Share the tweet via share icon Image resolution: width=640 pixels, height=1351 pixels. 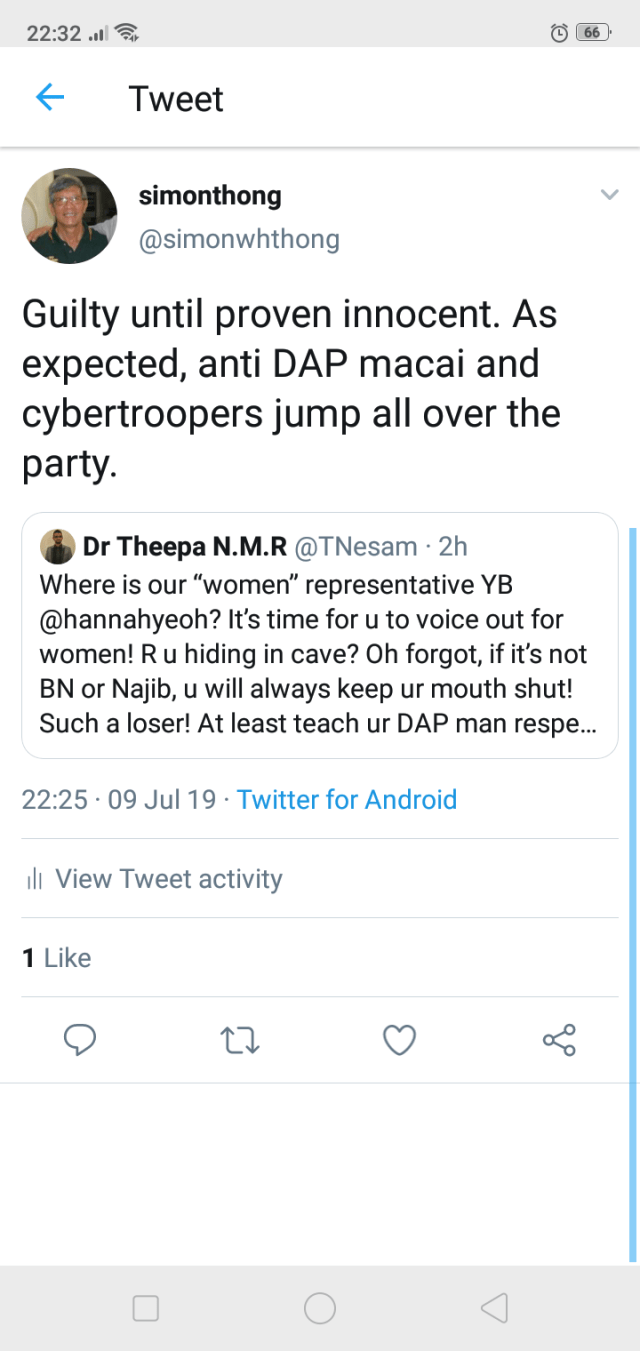(559, 1040)
